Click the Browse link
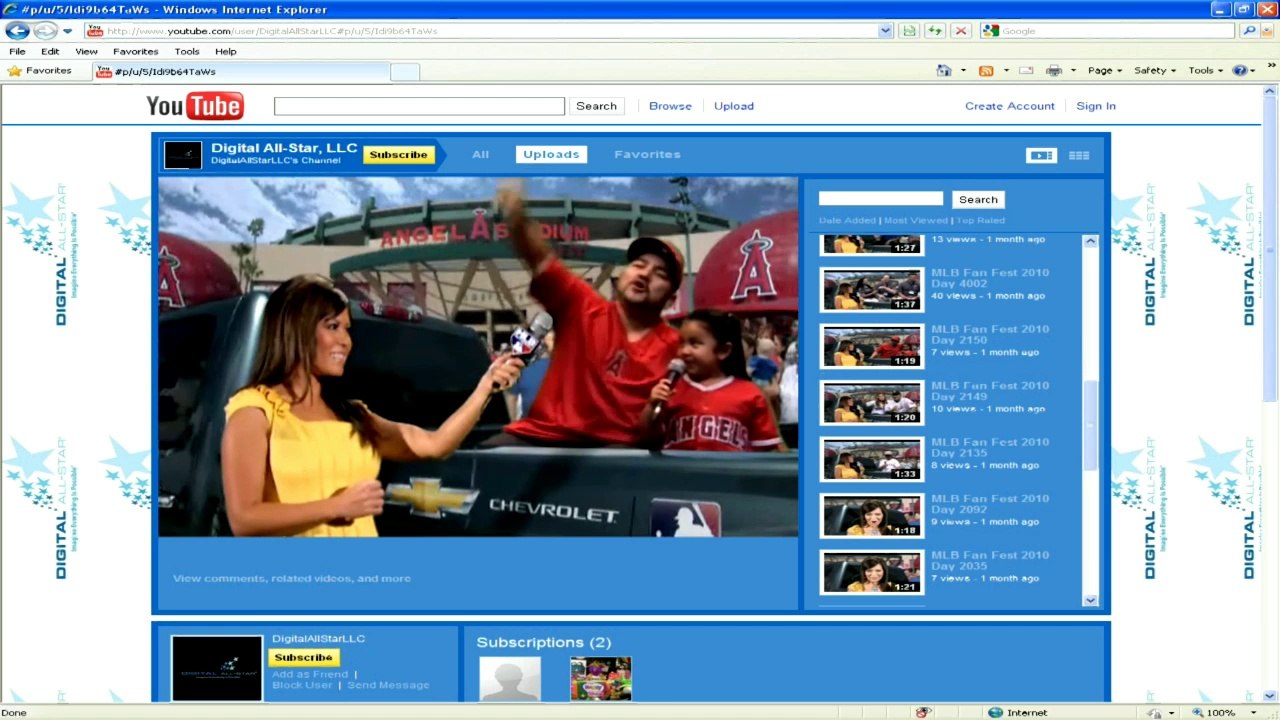The image size is (1280, 720). [x=670, y=106]
